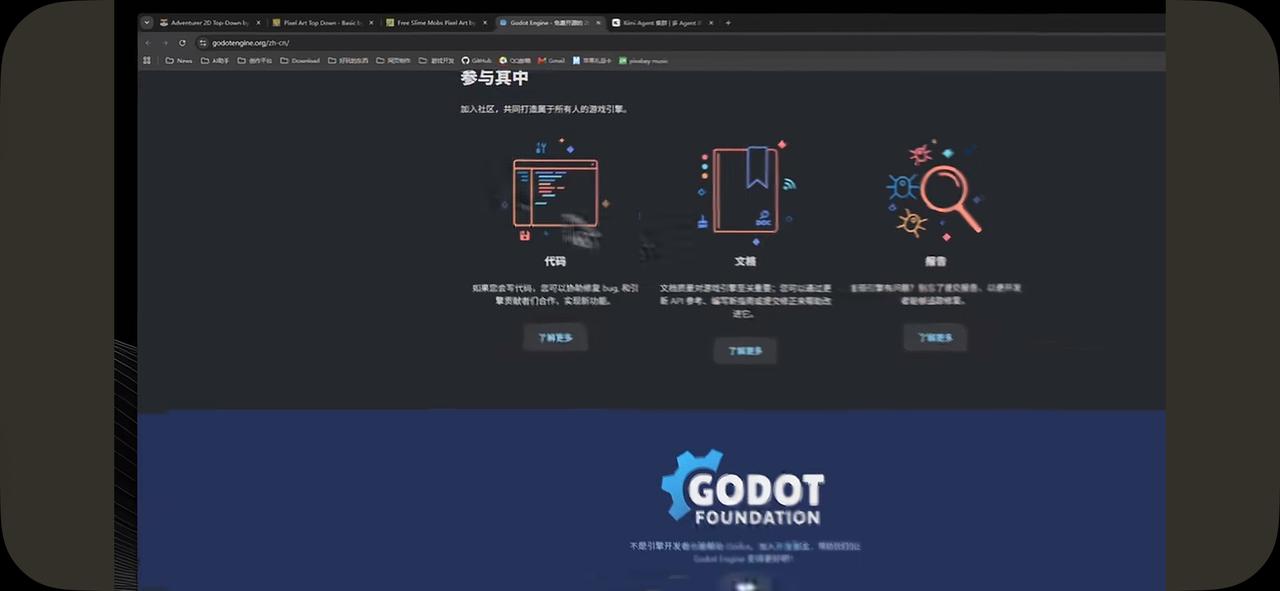Select the Godot Engine browser tab
The width and height of the screenshot is (1280, 591).
click(550, 22)
